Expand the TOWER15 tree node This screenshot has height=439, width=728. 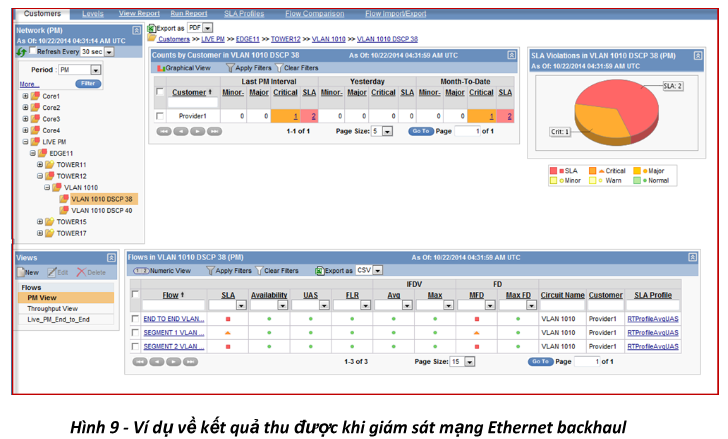[x=40, y=222]
